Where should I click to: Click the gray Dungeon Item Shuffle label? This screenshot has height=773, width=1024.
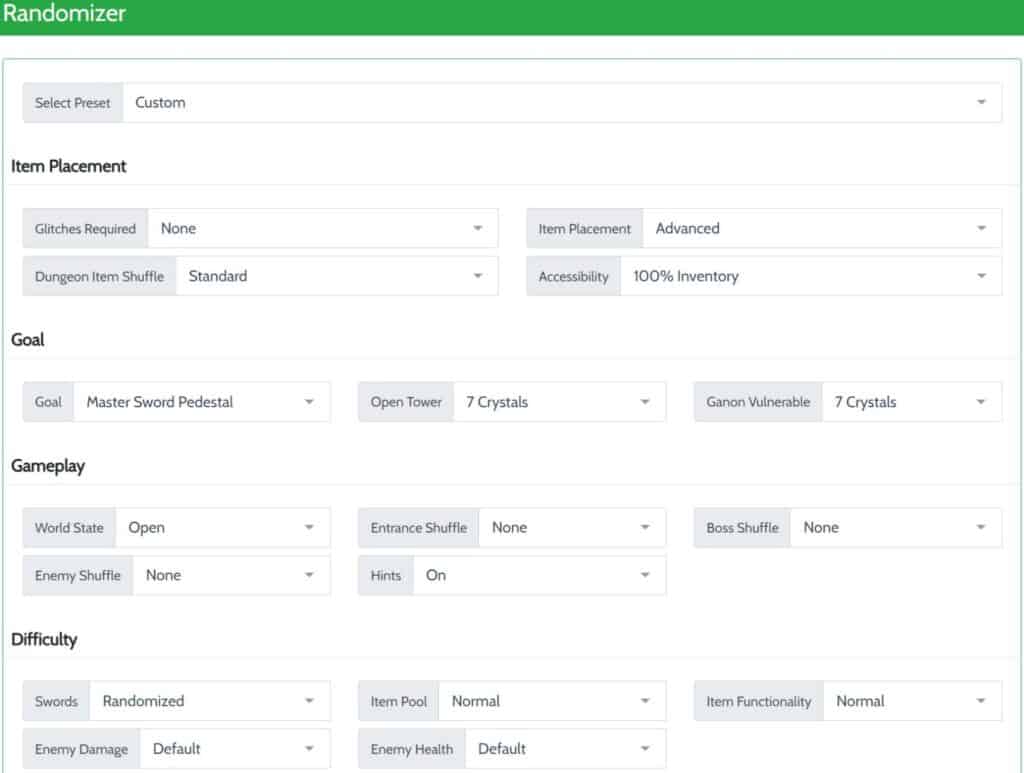[x=99, y=276]
